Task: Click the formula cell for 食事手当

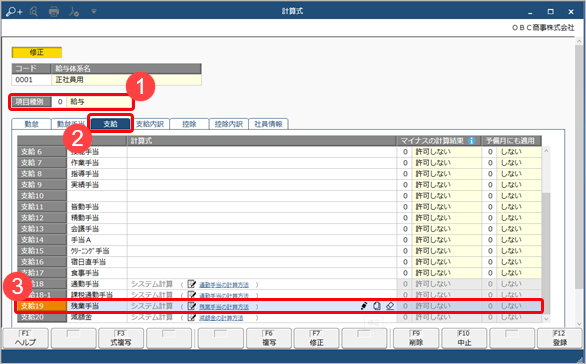Action: [x=262, y=273]
